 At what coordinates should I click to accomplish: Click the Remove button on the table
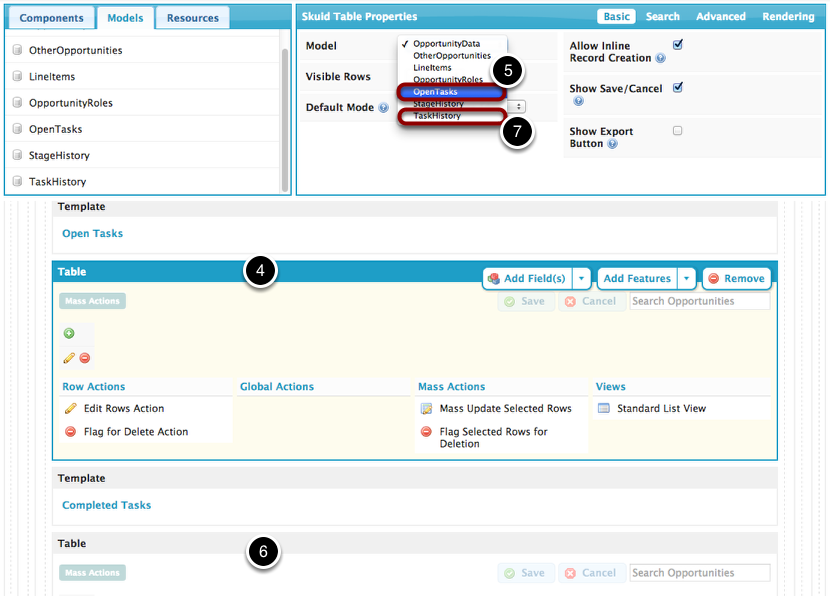click(x=736, y=279)
